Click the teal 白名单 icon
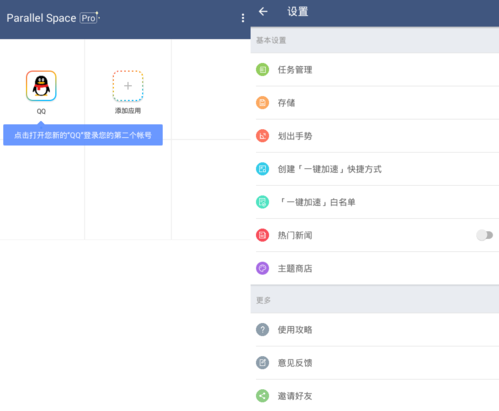 [262, 202]
